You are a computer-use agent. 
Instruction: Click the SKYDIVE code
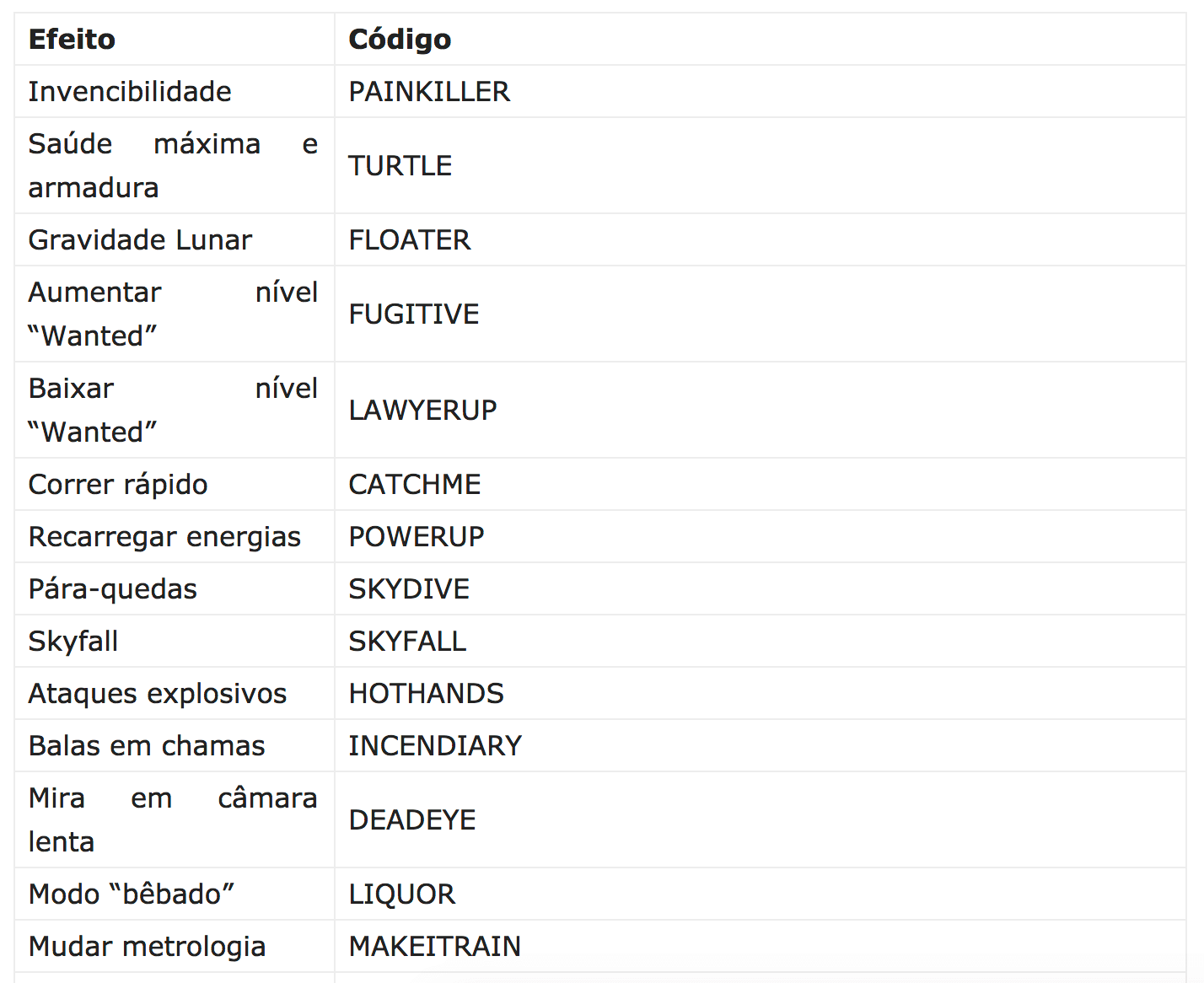point(409,589)
